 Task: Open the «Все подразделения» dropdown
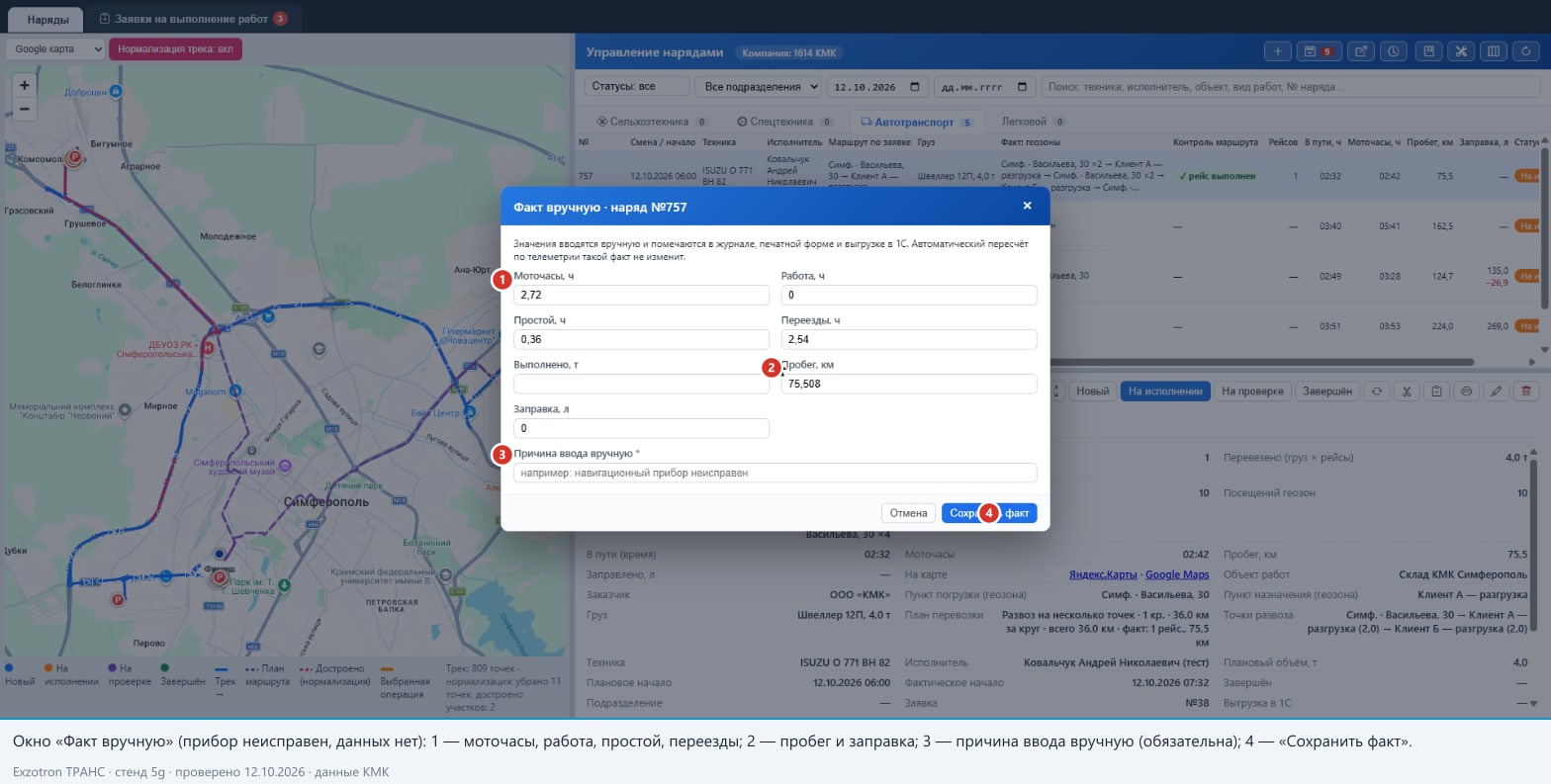[759, 87]
